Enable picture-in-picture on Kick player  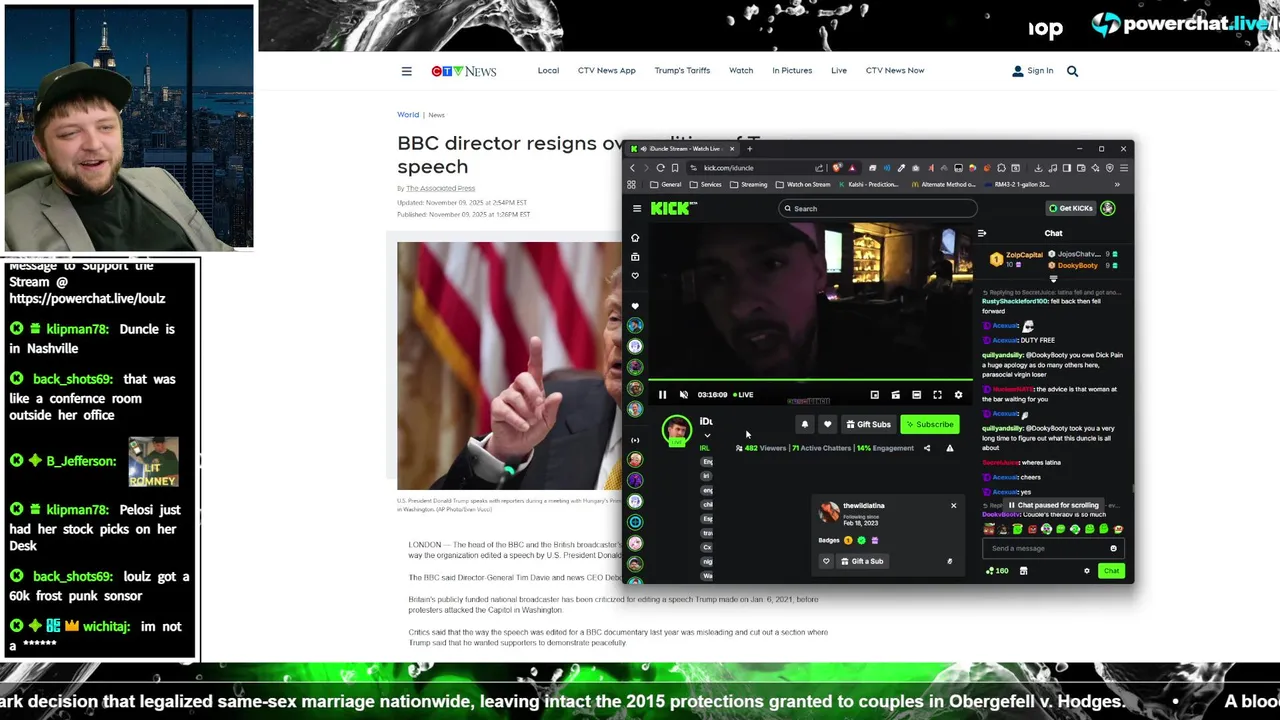click(x=874, y=395)
